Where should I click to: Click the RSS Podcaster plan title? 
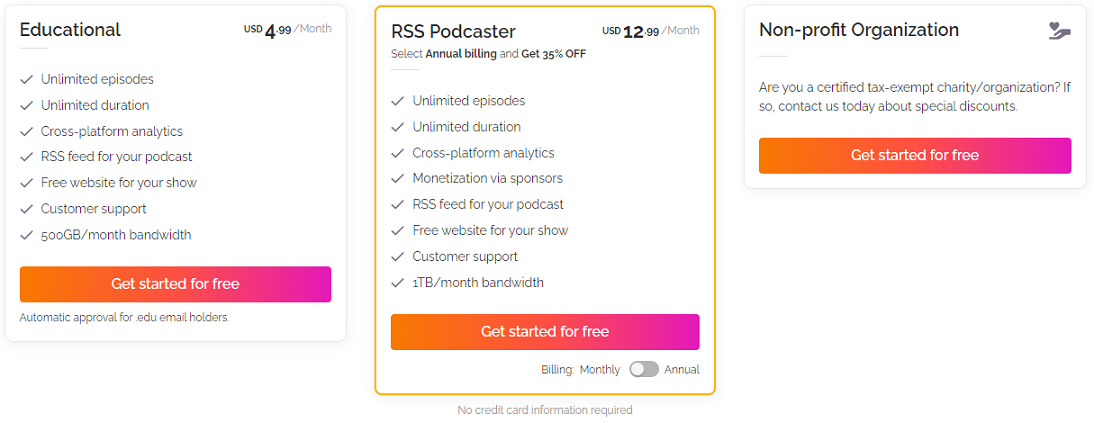point(453,31)
